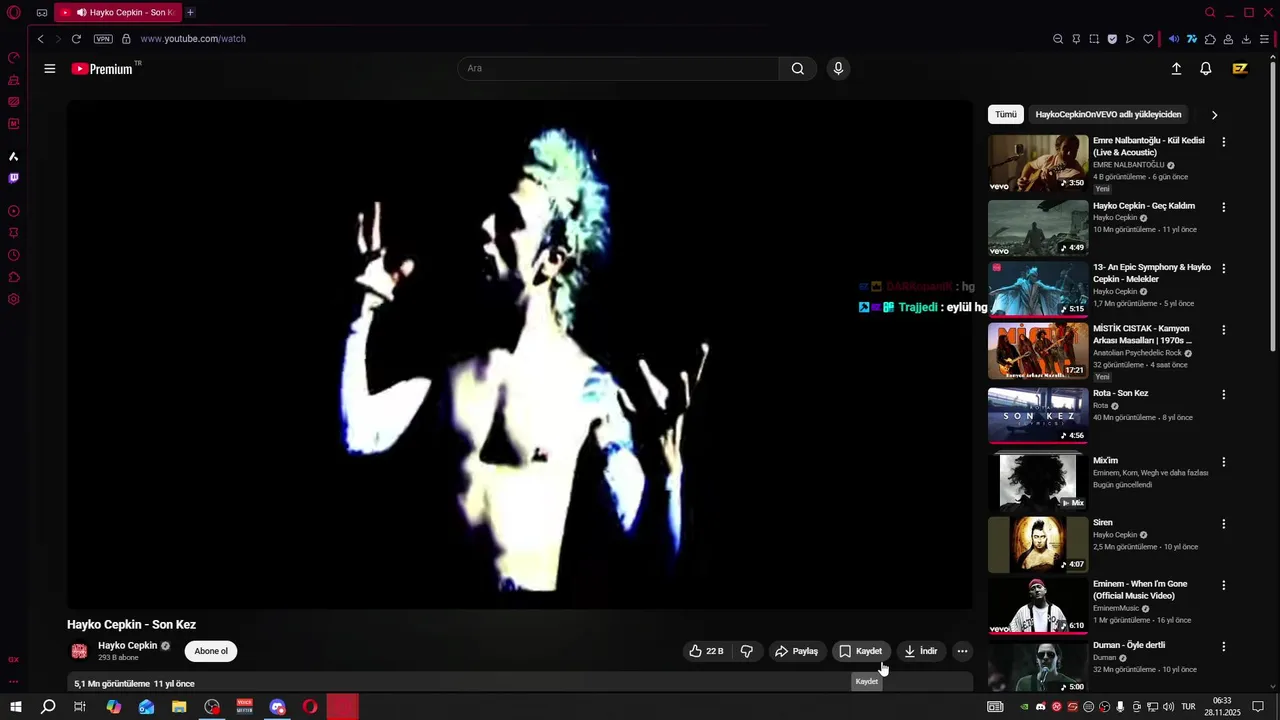The height and width of the screenshot is (720, 1280).
Task: Open options menu for Mix'im
Action: [x=1223, y=462]
